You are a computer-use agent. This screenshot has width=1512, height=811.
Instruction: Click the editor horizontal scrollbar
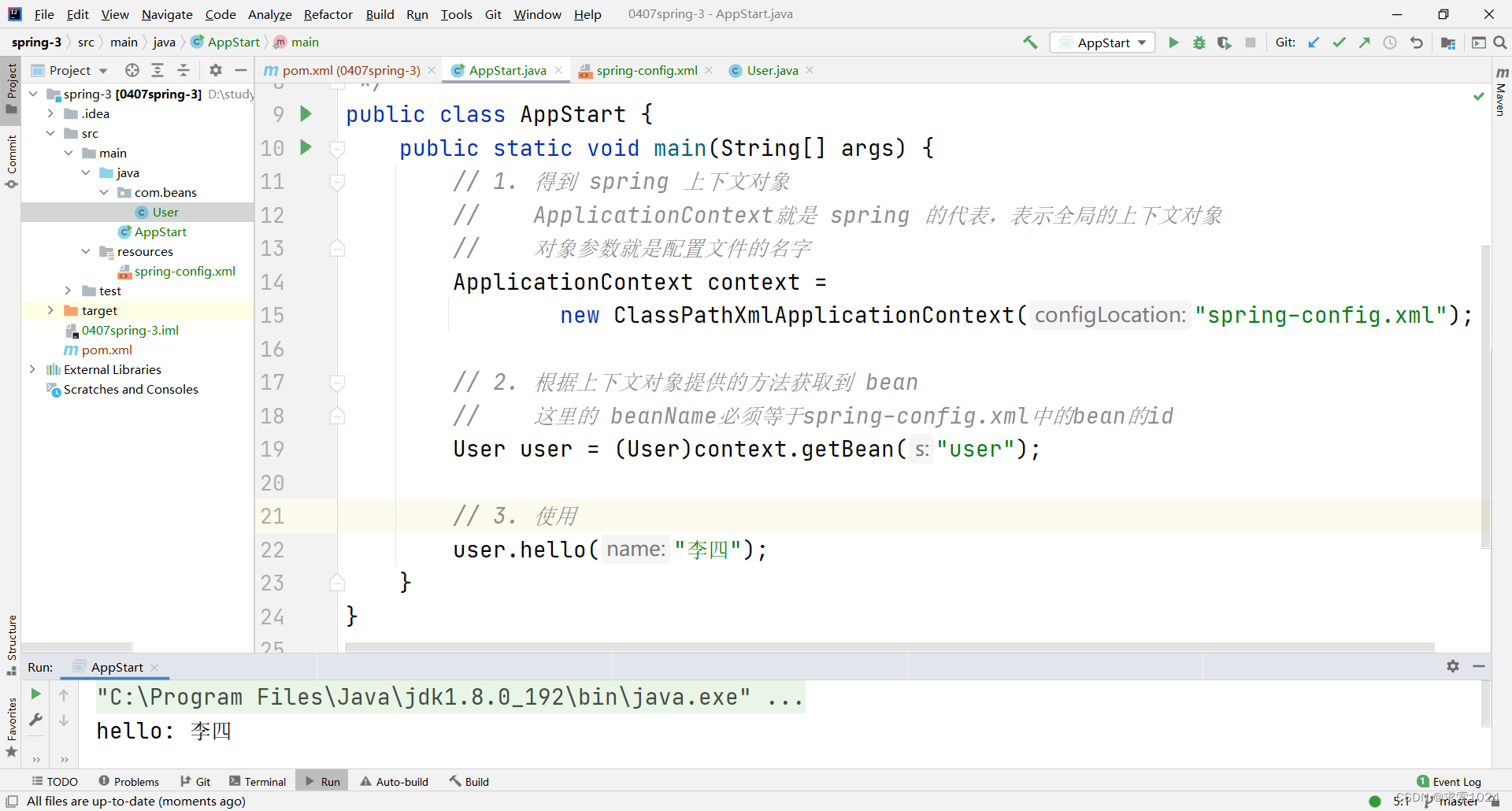click(x=890, y=647)
